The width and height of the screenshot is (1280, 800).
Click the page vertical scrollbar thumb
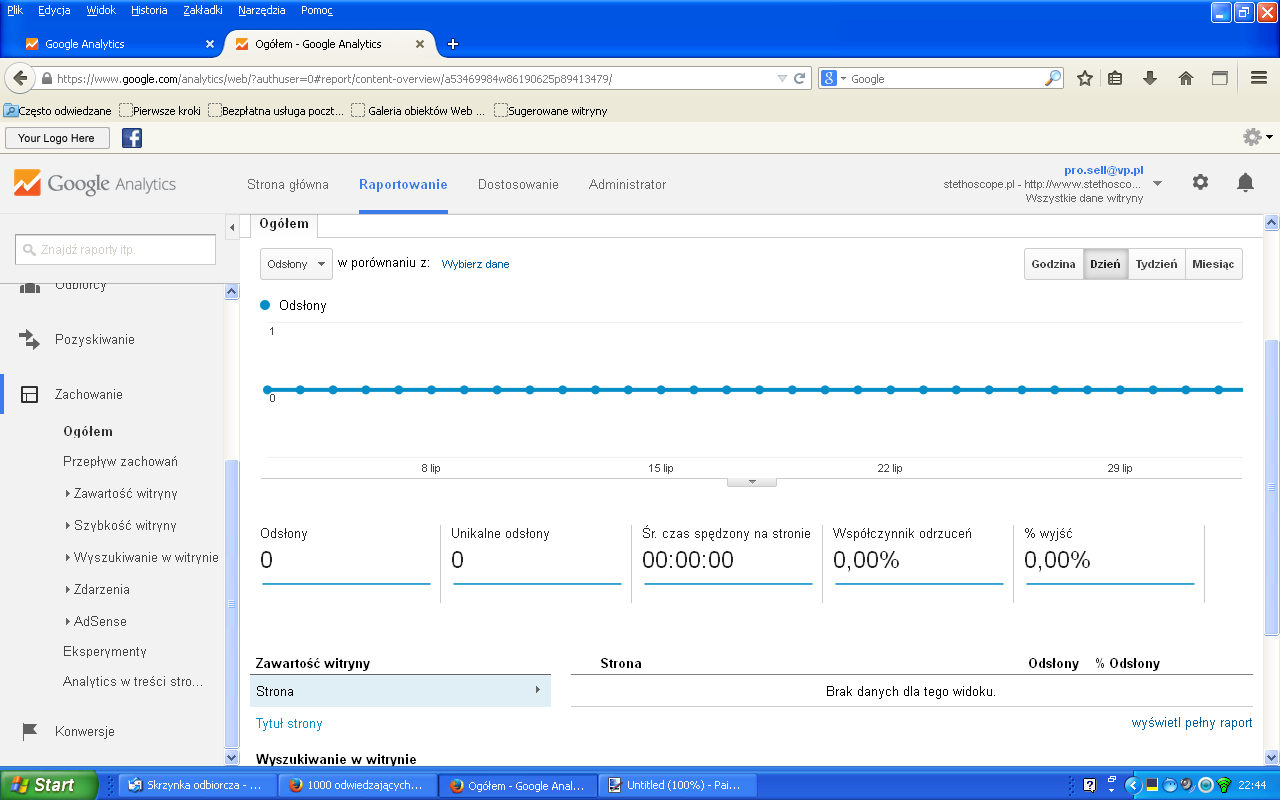click(x=1272, y=486)
